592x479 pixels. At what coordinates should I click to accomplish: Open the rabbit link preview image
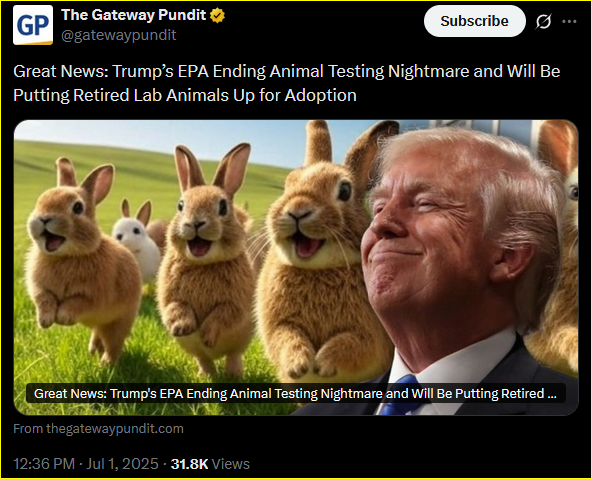coord(296,268)
